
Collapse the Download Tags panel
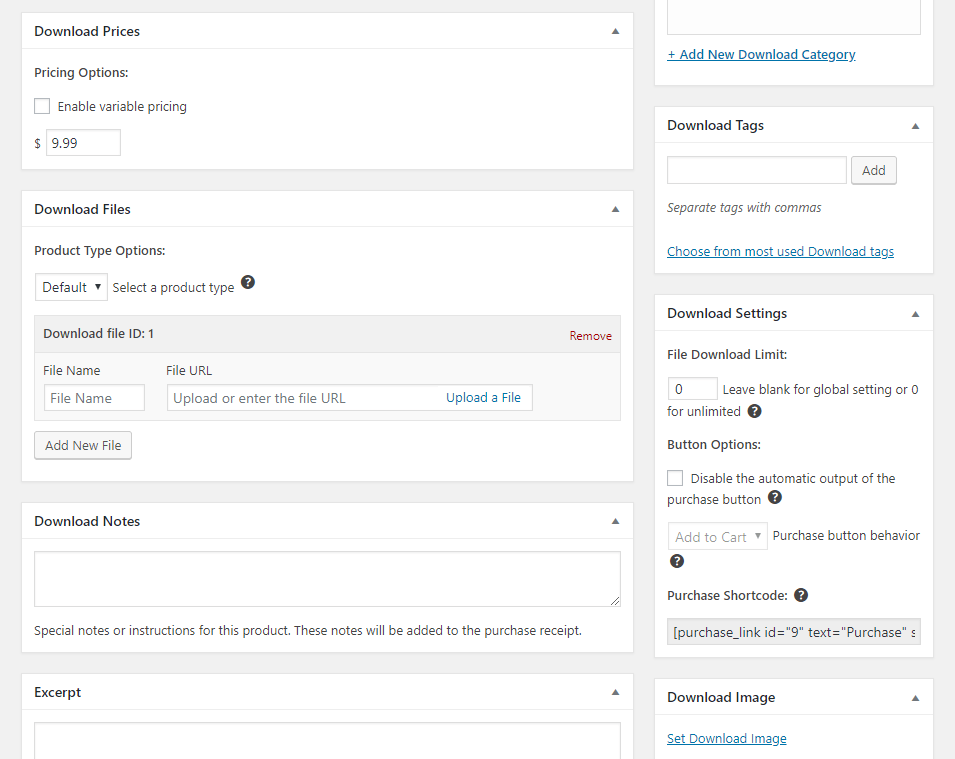point(915,125)
